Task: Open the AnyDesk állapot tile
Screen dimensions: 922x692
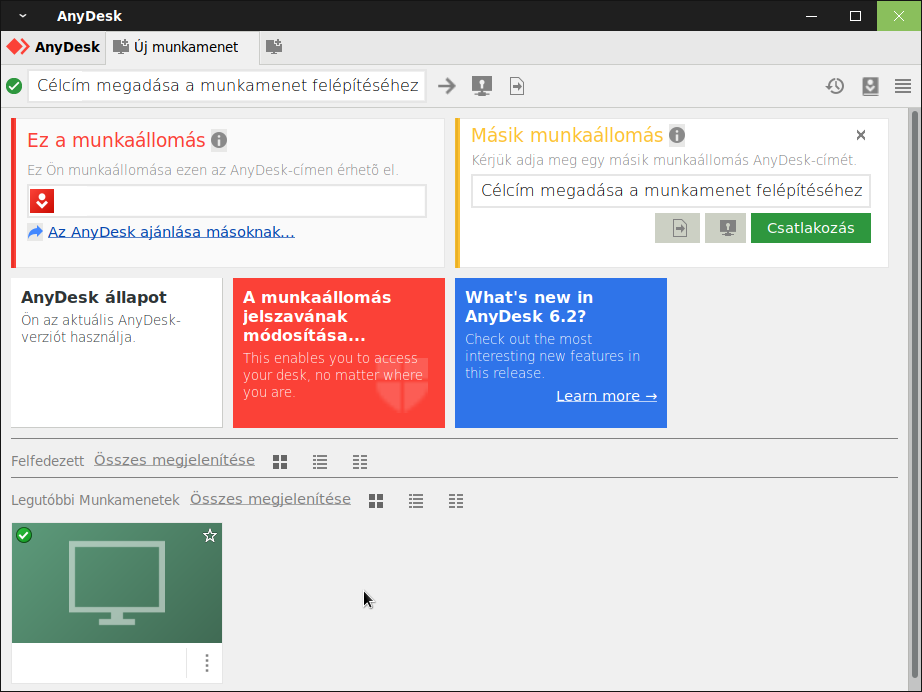Action: click(x=116, y=353)
